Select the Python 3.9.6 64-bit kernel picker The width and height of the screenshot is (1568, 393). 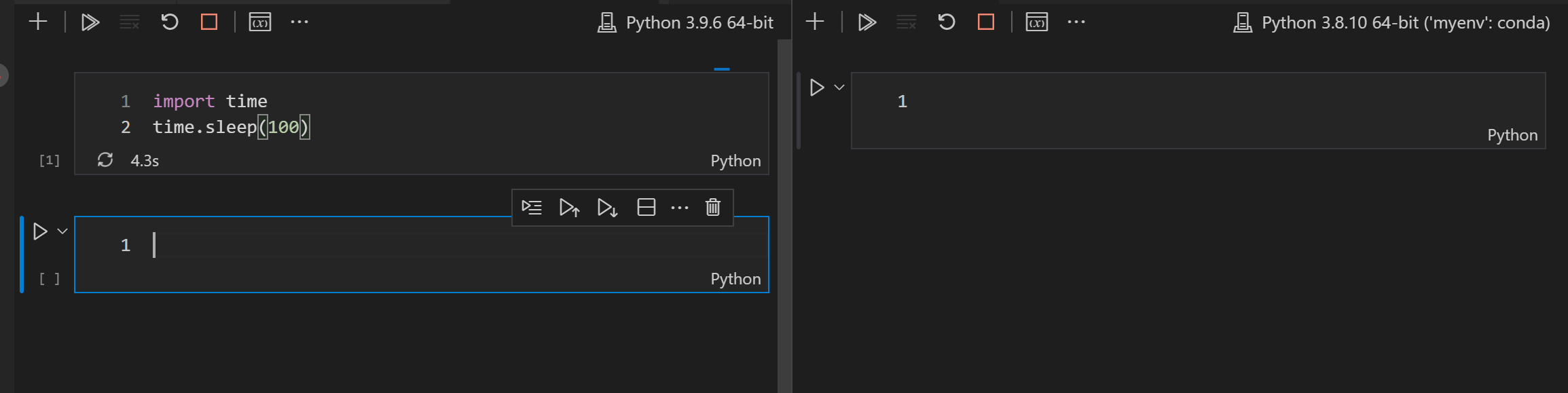(x=685, y=23)
